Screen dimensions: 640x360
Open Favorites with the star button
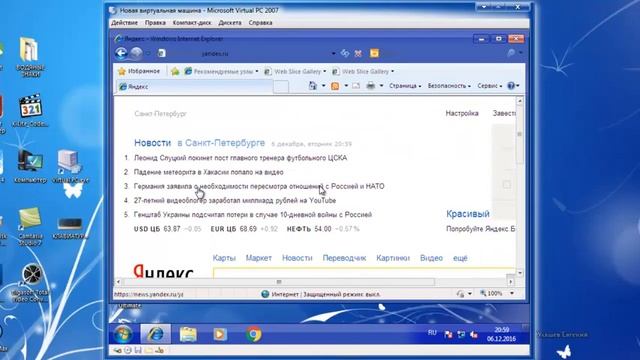pos(139,71)
